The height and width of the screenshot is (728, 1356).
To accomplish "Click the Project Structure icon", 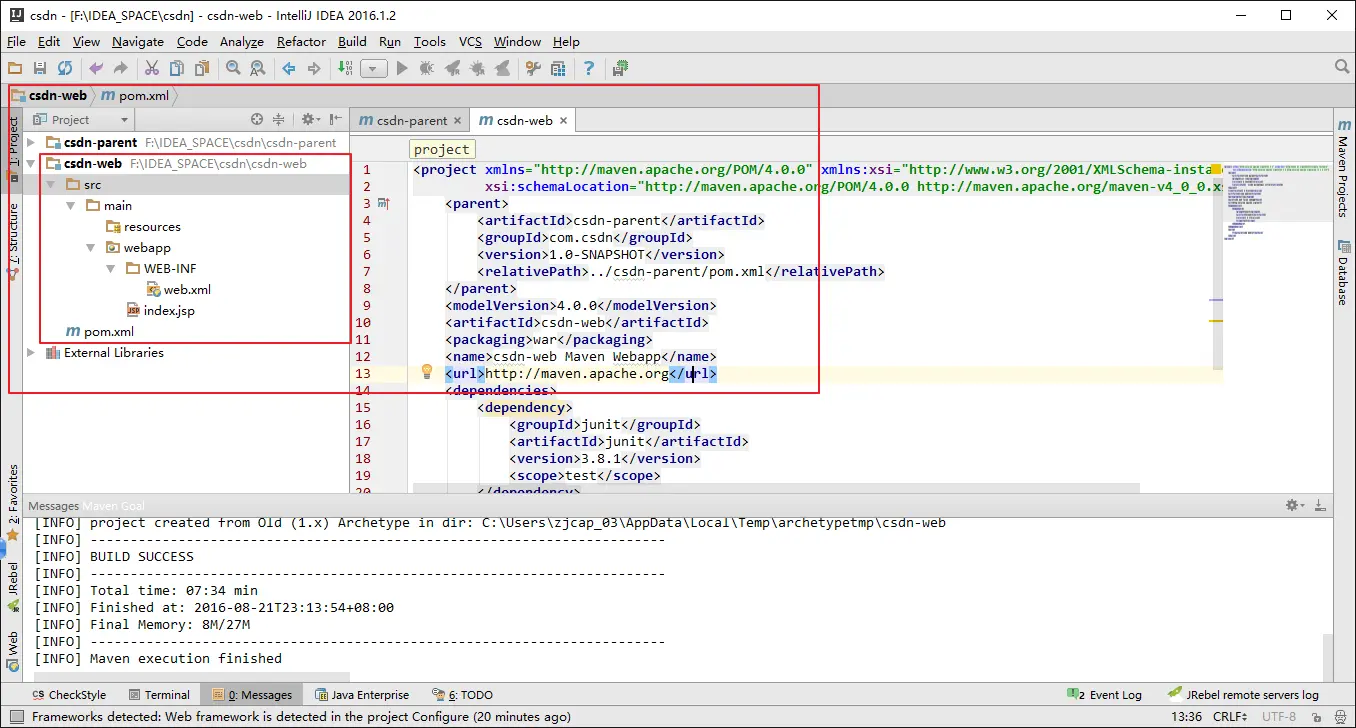I will point(558,68).
